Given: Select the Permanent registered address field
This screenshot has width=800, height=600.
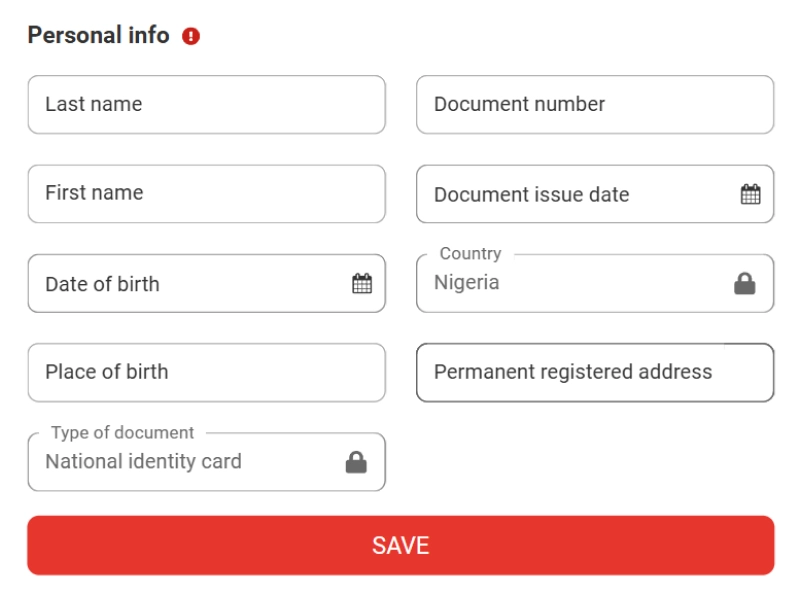Looking at the screenshot, I should click(595, 372).
